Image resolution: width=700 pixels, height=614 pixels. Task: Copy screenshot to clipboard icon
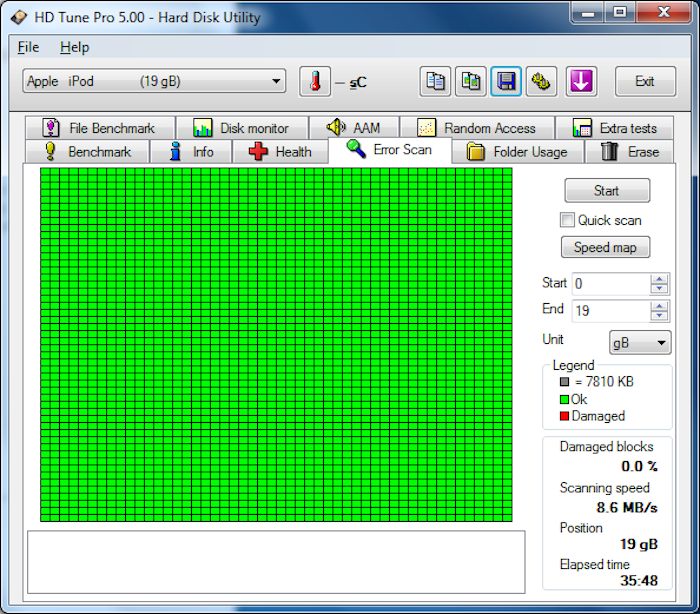point(471,81)
